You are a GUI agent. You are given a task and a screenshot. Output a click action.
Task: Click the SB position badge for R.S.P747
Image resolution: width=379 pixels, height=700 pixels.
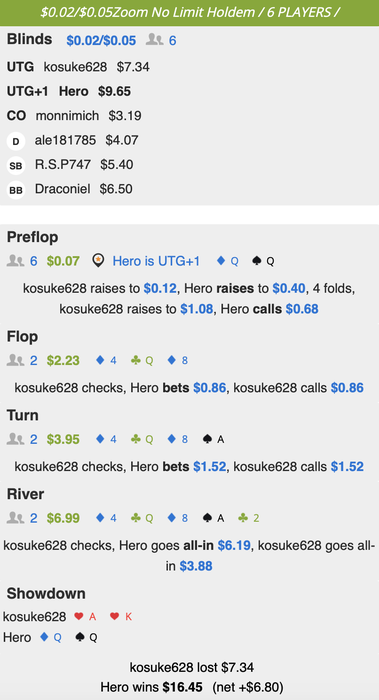click(x=16, y=166)
